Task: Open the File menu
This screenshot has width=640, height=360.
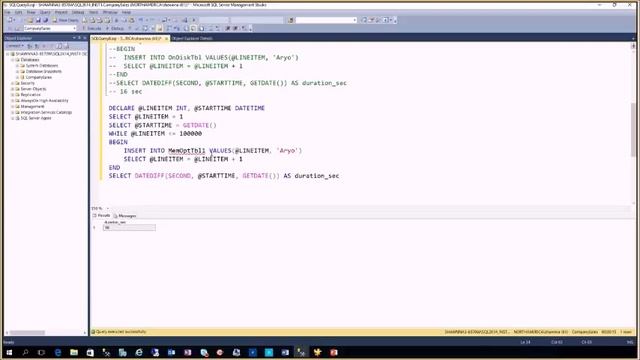Action: point(8,13)
